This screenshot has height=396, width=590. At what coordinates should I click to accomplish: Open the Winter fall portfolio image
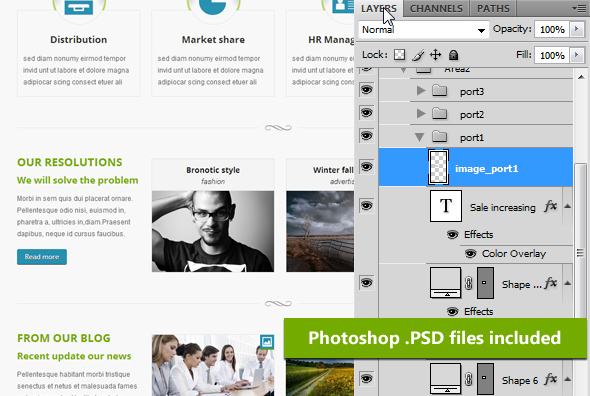tap(320, 231)
